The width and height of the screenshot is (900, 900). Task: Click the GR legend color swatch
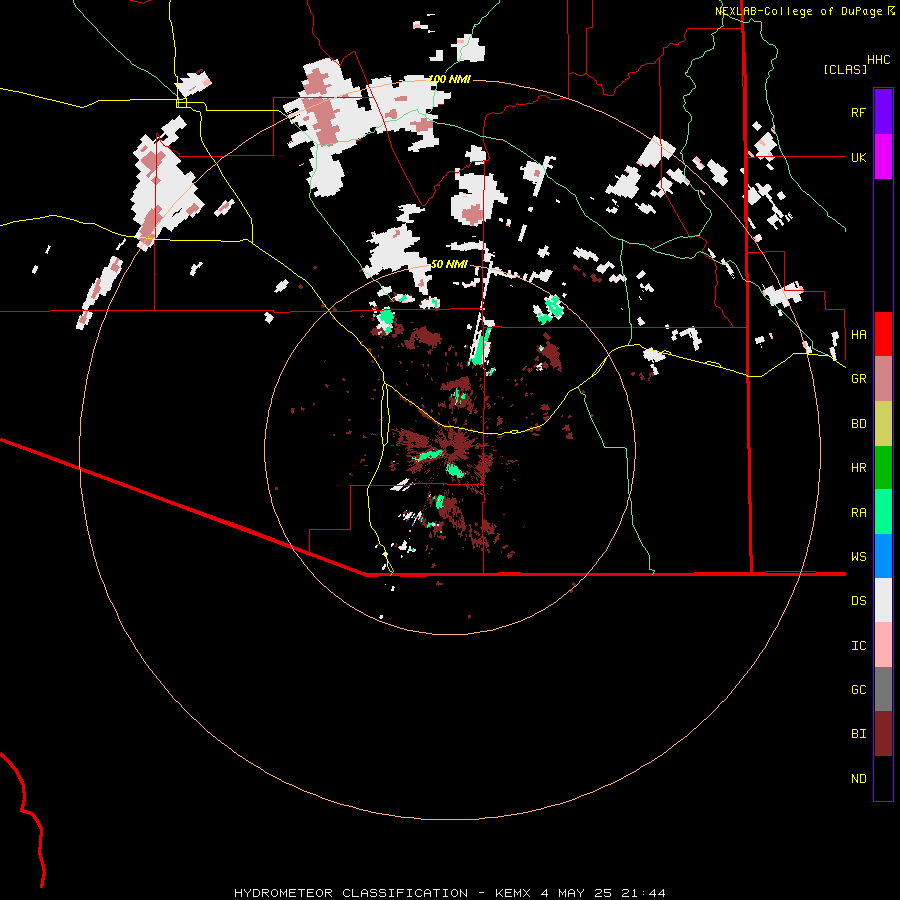click(883, 379)
